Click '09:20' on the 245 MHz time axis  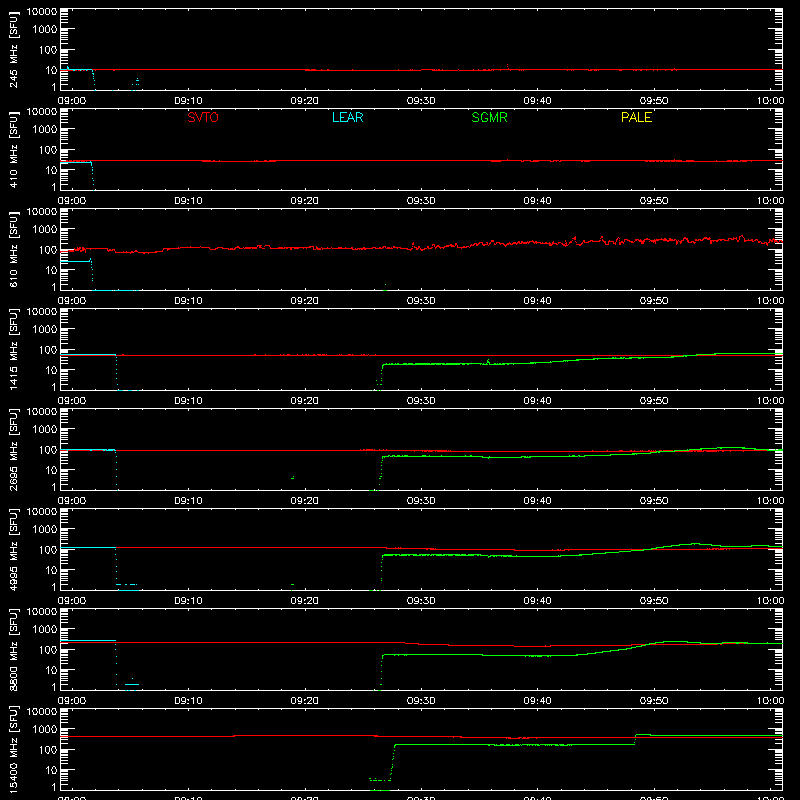305,101
